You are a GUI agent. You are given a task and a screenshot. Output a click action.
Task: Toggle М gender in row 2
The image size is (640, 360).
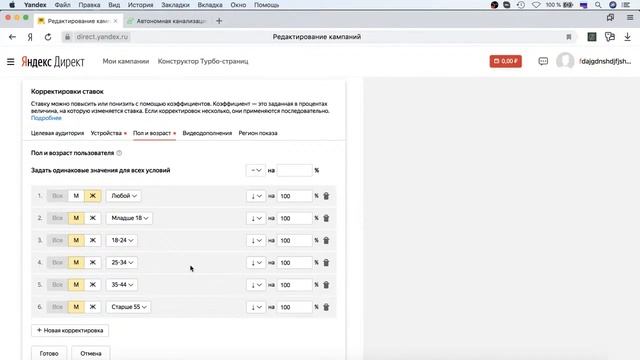pos(76,218)
